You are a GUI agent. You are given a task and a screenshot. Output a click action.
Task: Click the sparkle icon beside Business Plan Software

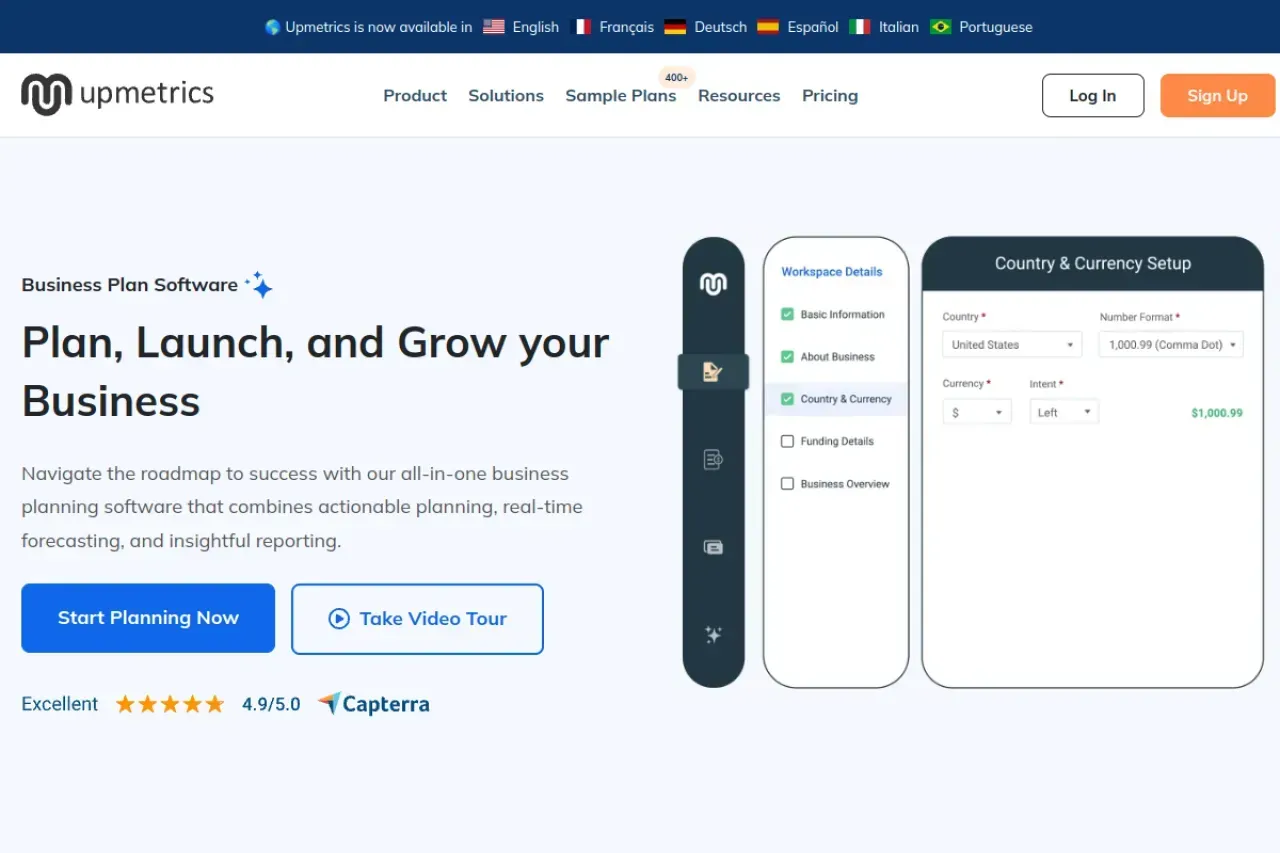click(259, 285)
